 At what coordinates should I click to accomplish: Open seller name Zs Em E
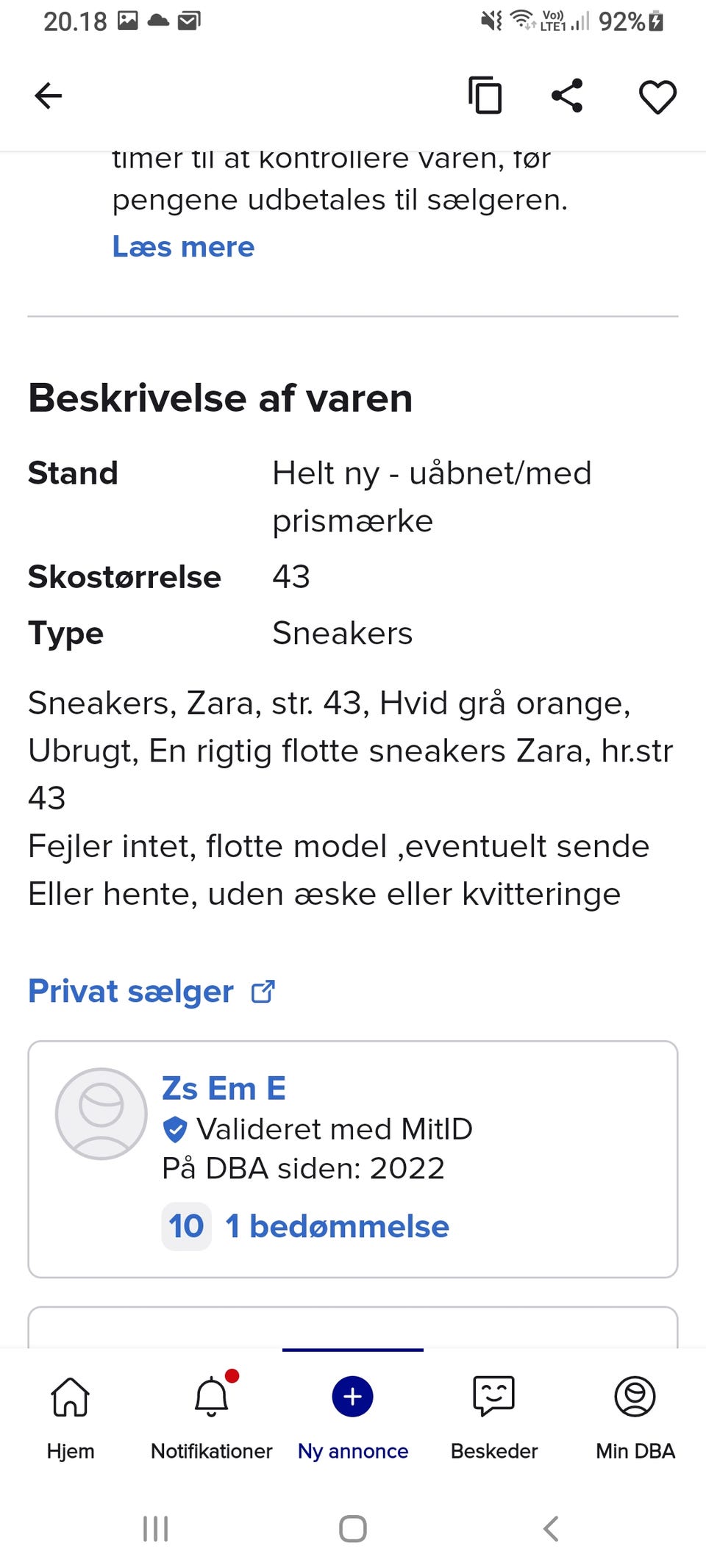(x=224, y=1088)
